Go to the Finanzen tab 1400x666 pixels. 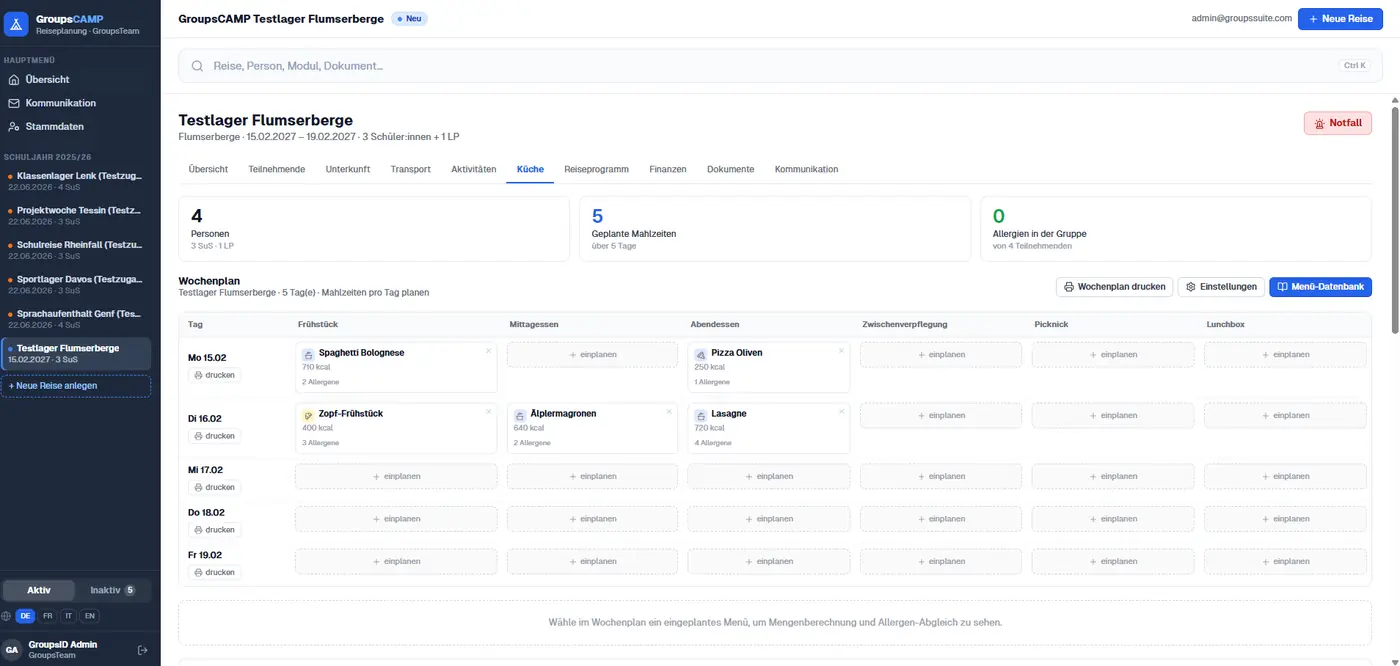point(668,170)
